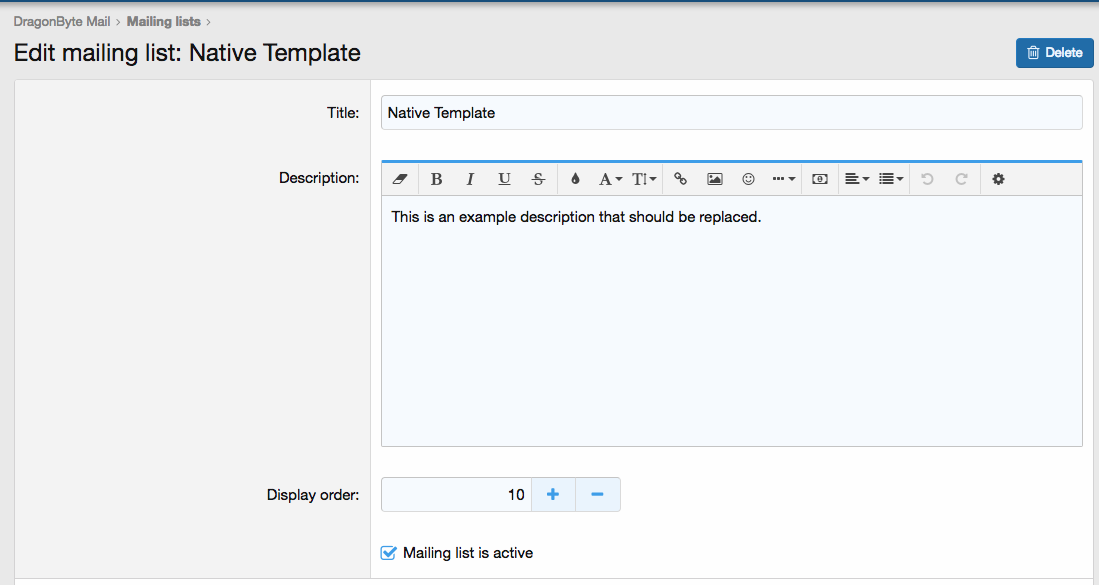Image resolution: width=1099 pixels, height=585 pixels.
Task: Insert an image into description
Action: point(714,179)
